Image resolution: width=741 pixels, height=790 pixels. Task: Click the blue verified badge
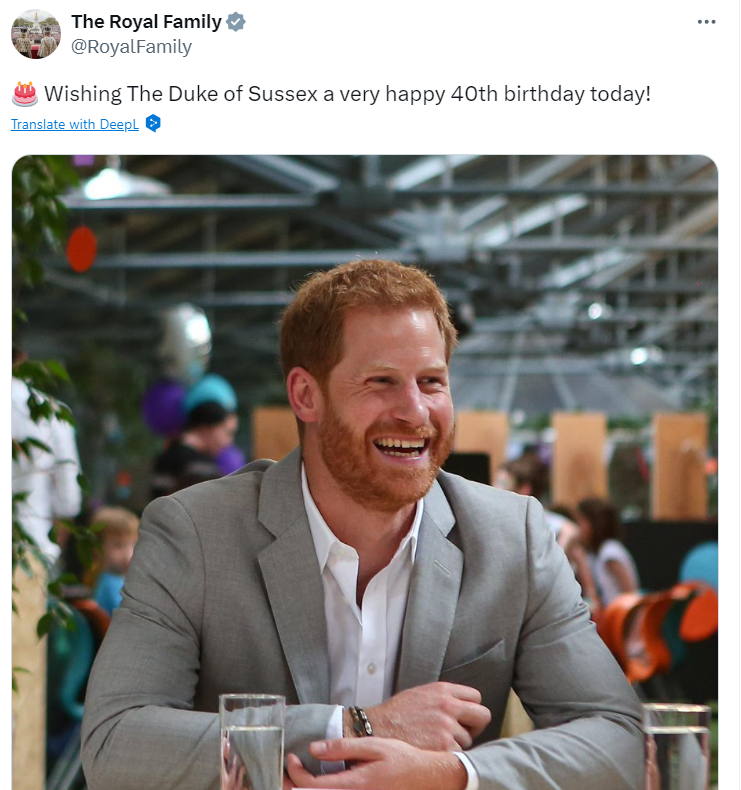[x=235, y=22]
